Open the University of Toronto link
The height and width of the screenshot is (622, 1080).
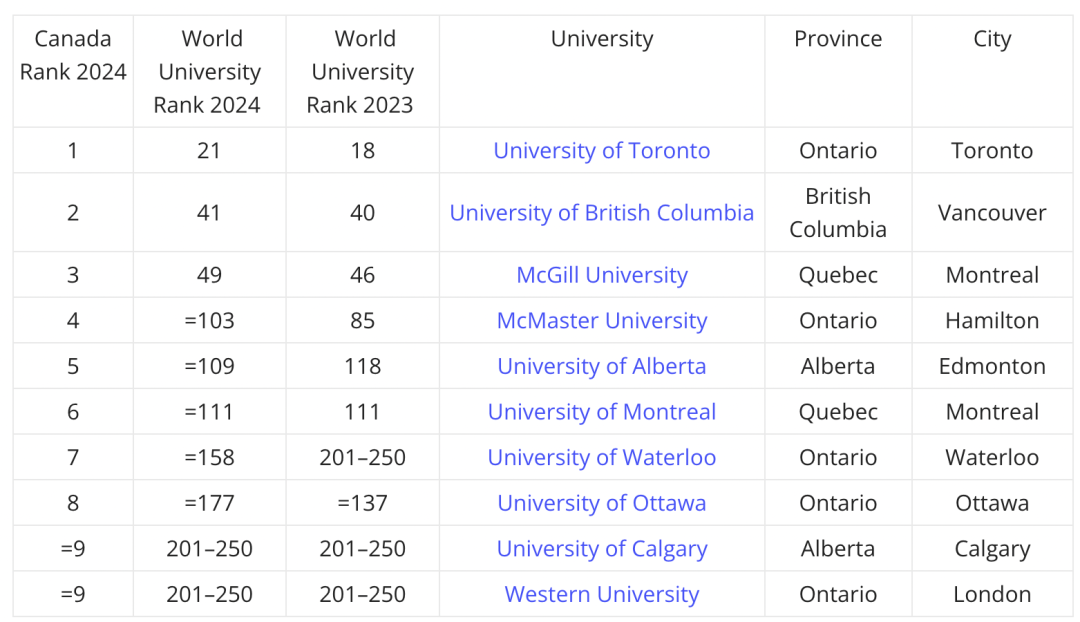(x=601, y=150)
